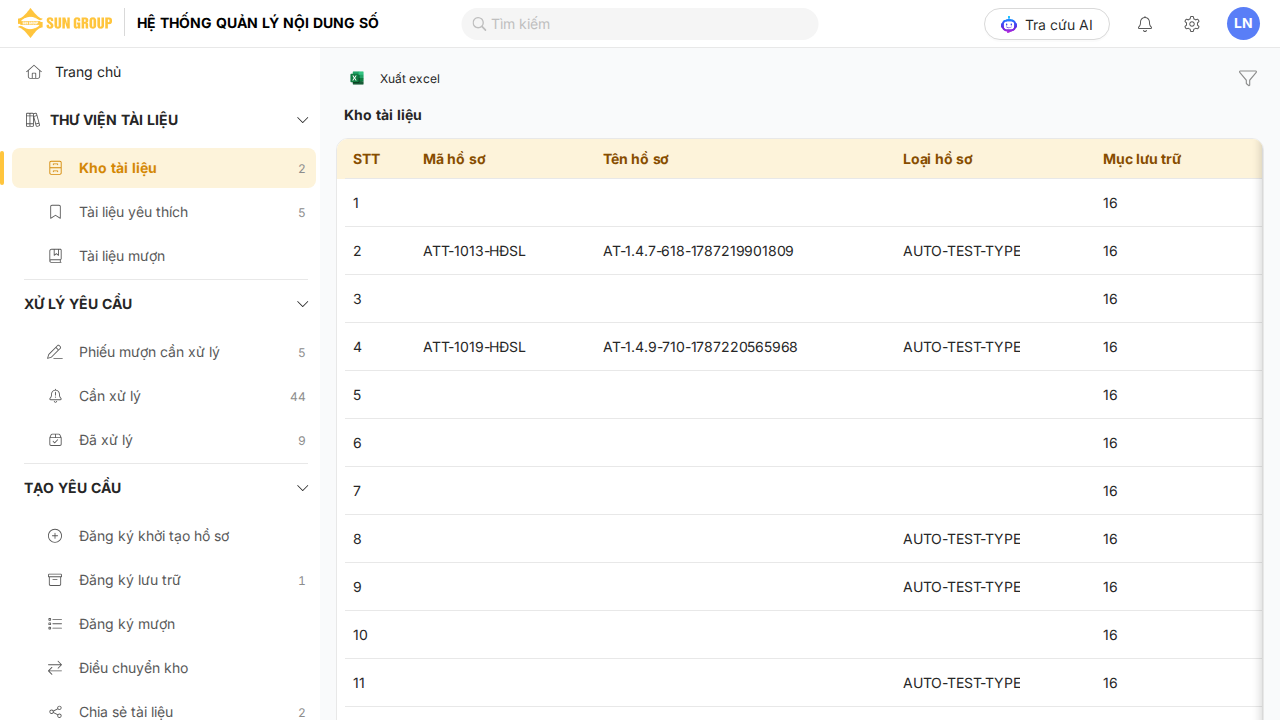The width and height of the screenshot is (1280, 720).
Task: Click the pencil icon for Phiếu mượn cần xử lý
Action: coord(56,352)
